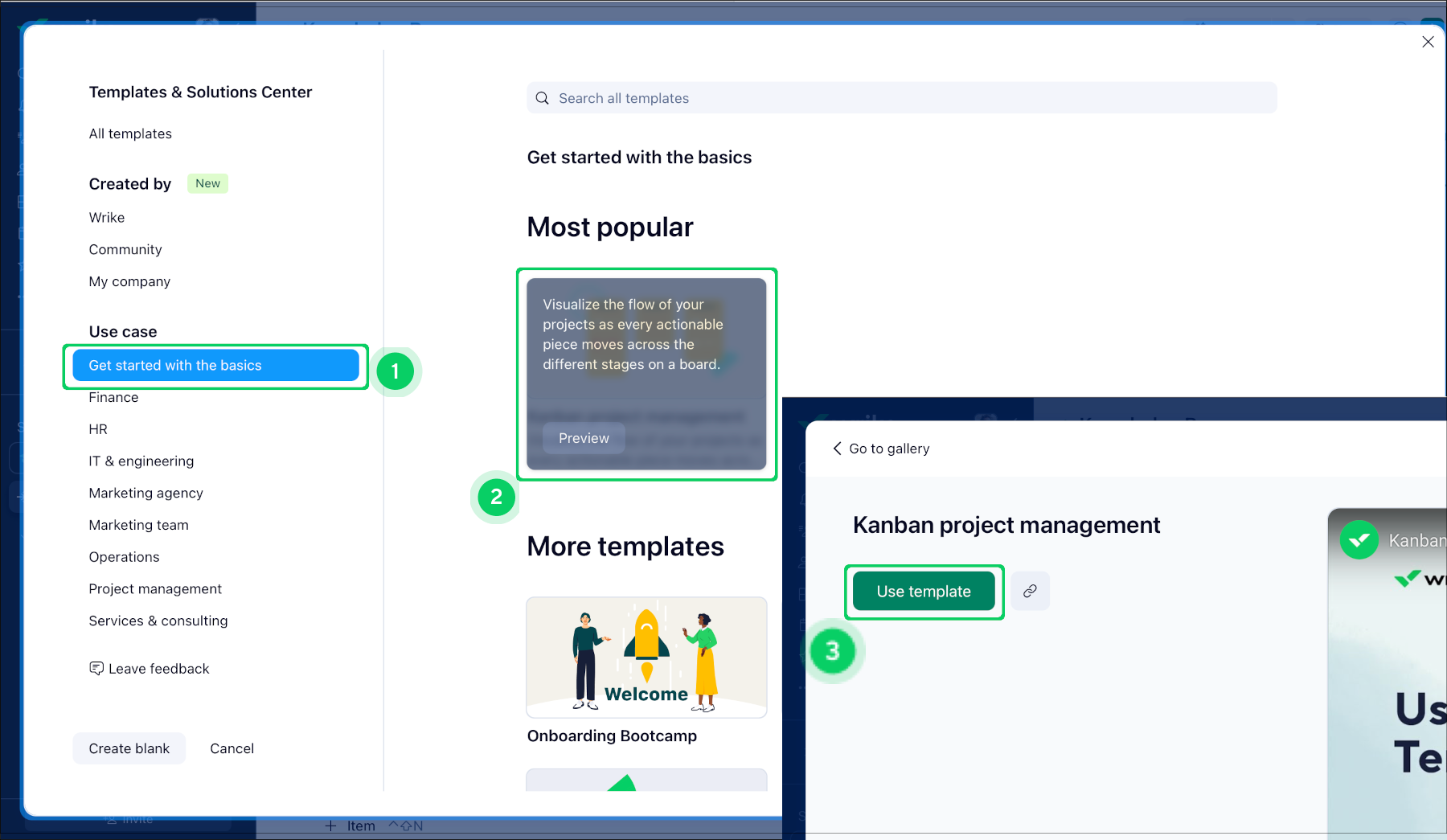1447x840 pixels.
Task: Click the Kanban project management heading
Action: [x=1006, y=525]
